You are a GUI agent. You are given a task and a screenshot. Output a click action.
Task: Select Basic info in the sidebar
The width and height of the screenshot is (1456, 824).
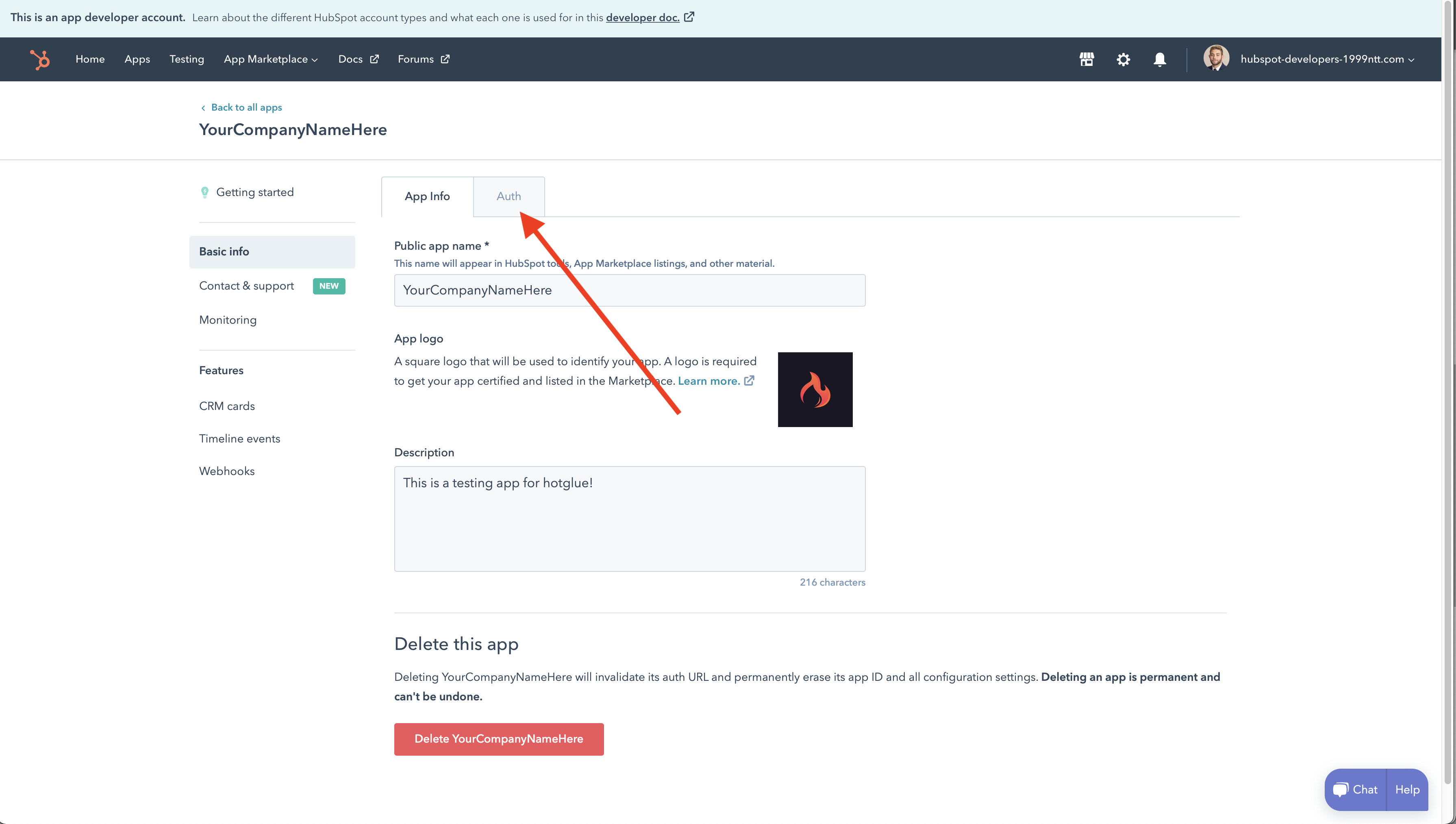tap(272, 252)
